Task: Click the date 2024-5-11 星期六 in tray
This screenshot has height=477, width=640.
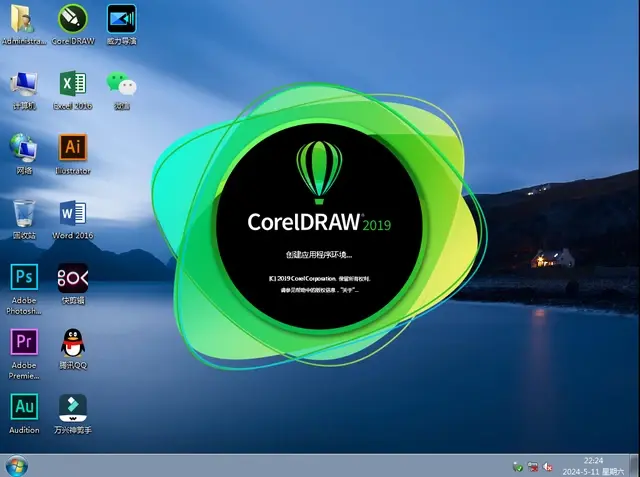Action: click(593, 472)
